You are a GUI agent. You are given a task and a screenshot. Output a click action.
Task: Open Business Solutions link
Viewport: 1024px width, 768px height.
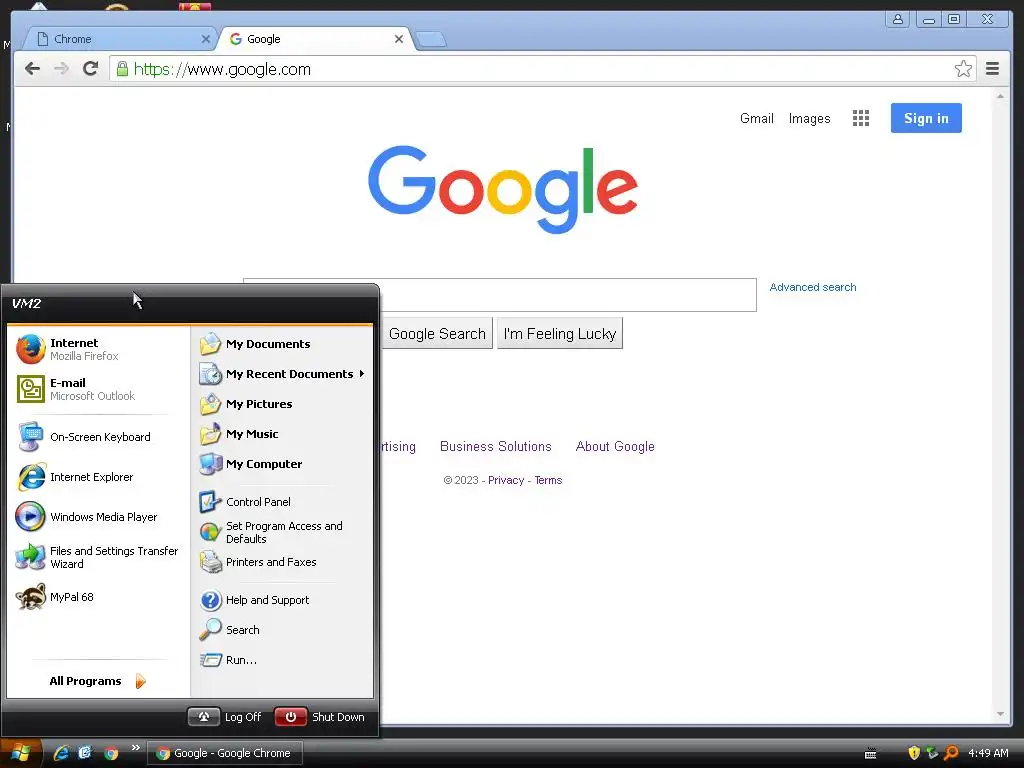coord(496,447)
